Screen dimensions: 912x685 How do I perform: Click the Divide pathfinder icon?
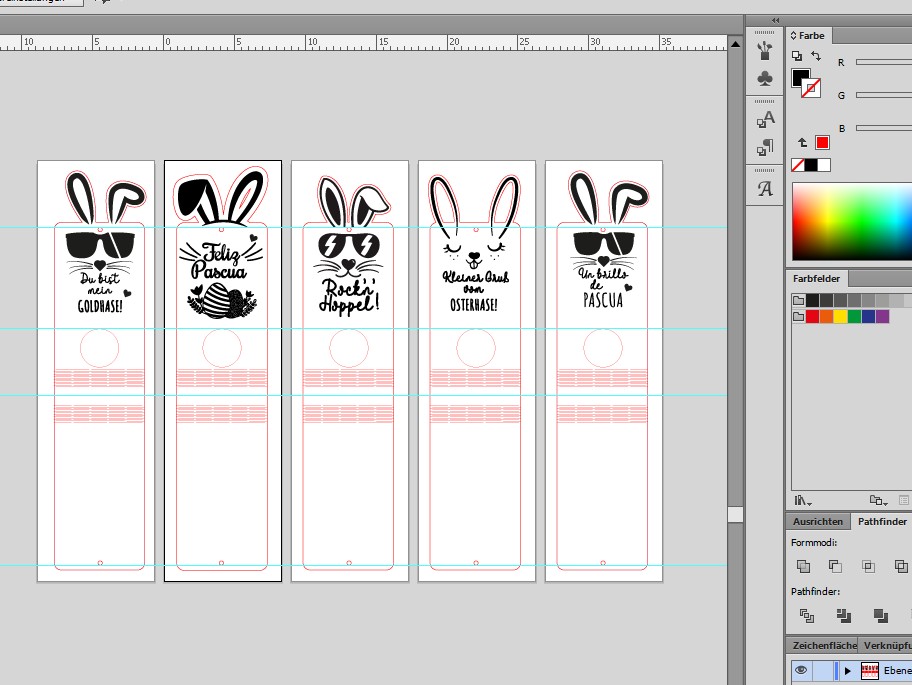807,615
